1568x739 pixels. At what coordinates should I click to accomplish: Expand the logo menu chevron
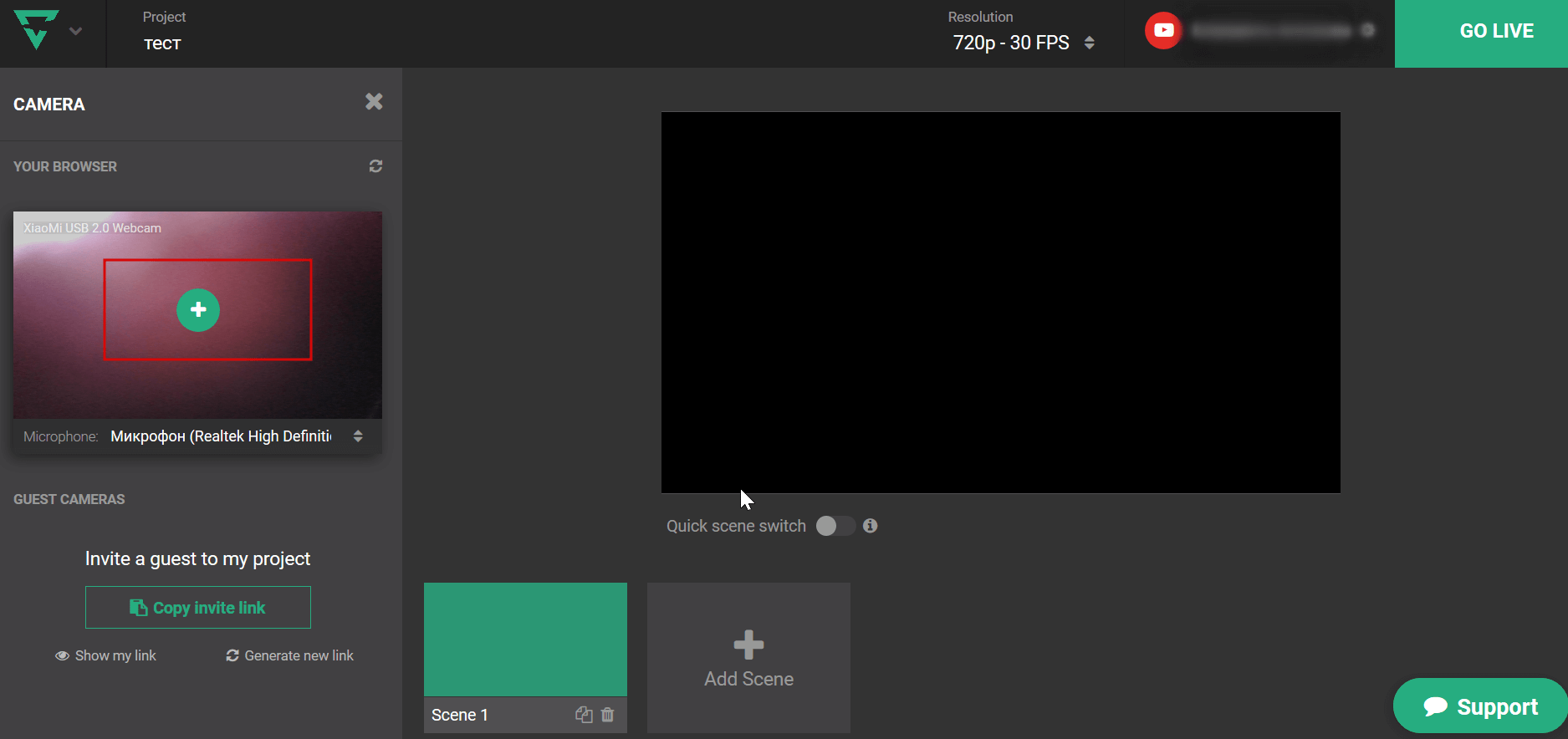(x=75, y=32)
